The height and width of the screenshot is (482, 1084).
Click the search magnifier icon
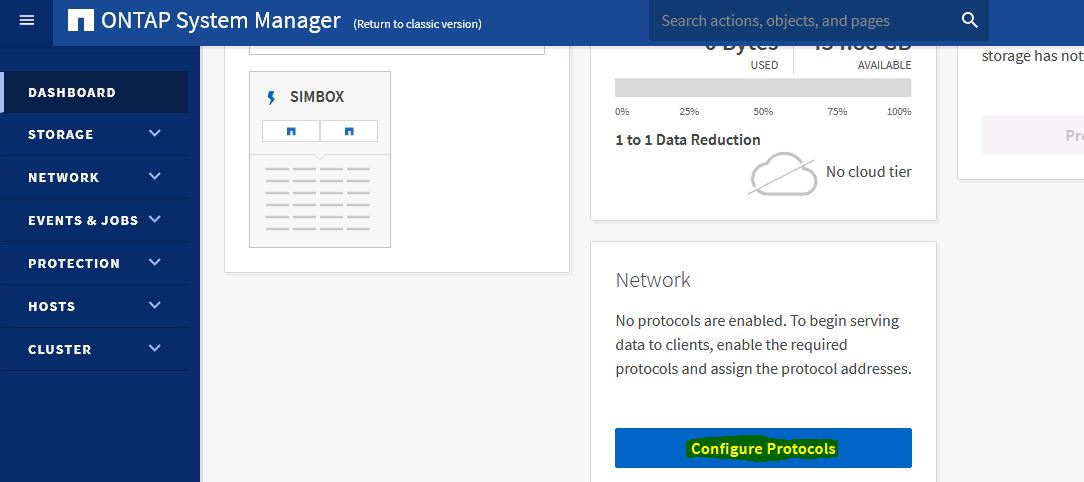970,21
